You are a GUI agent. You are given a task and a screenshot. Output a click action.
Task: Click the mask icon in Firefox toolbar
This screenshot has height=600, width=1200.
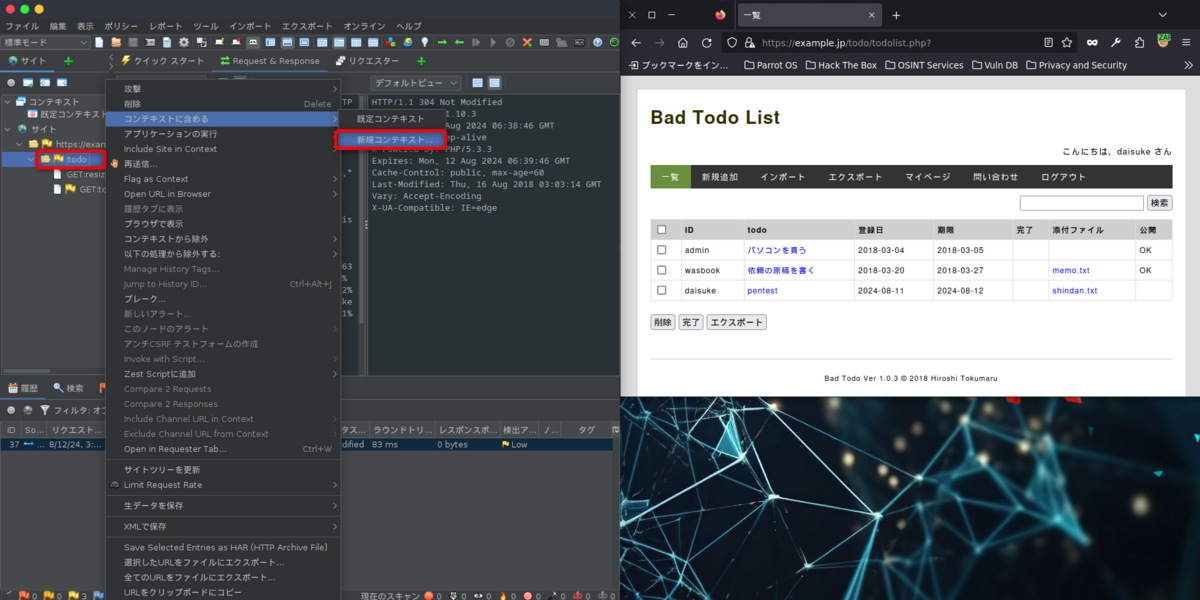1092,43
